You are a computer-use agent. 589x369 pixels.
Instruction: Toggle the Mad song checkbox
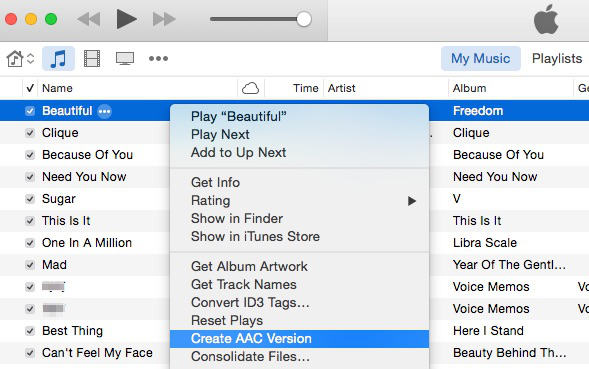(30, 265)
